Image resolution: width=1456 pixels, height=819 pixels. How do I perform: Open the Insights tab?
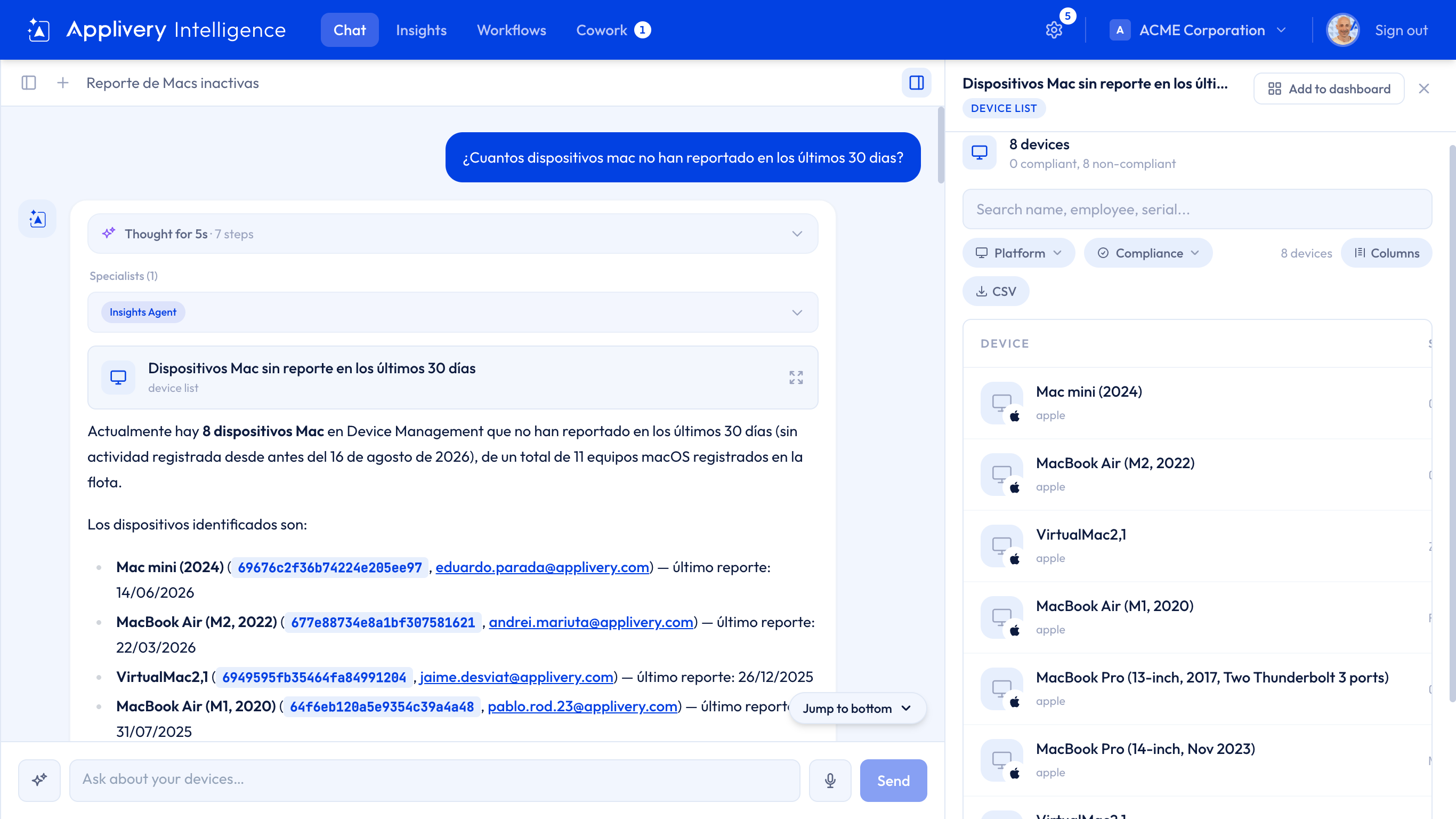click(x=421, y=30)
